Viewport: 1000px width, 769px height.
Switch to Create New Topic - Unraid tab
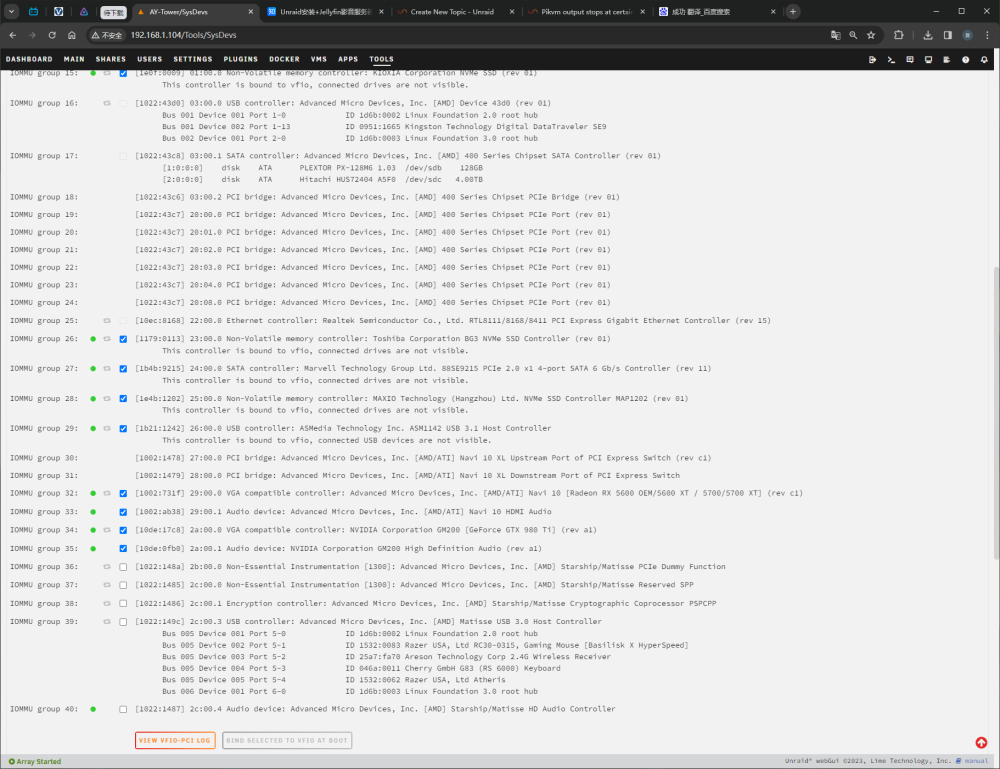tap(455, 11)
